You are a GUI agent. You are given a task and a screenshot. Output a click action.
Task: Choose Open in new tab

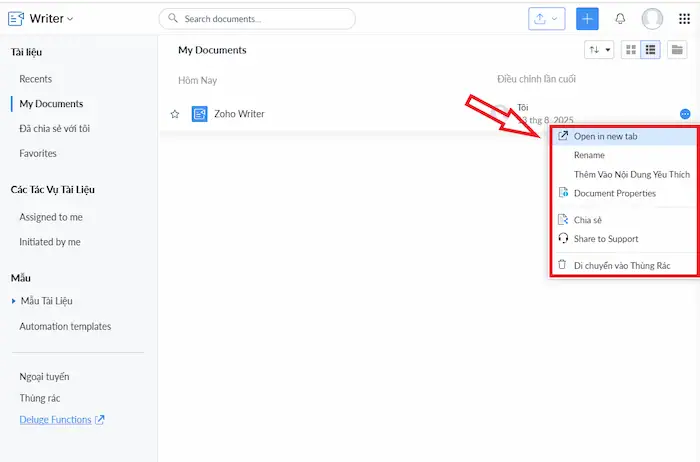[605, 136]
